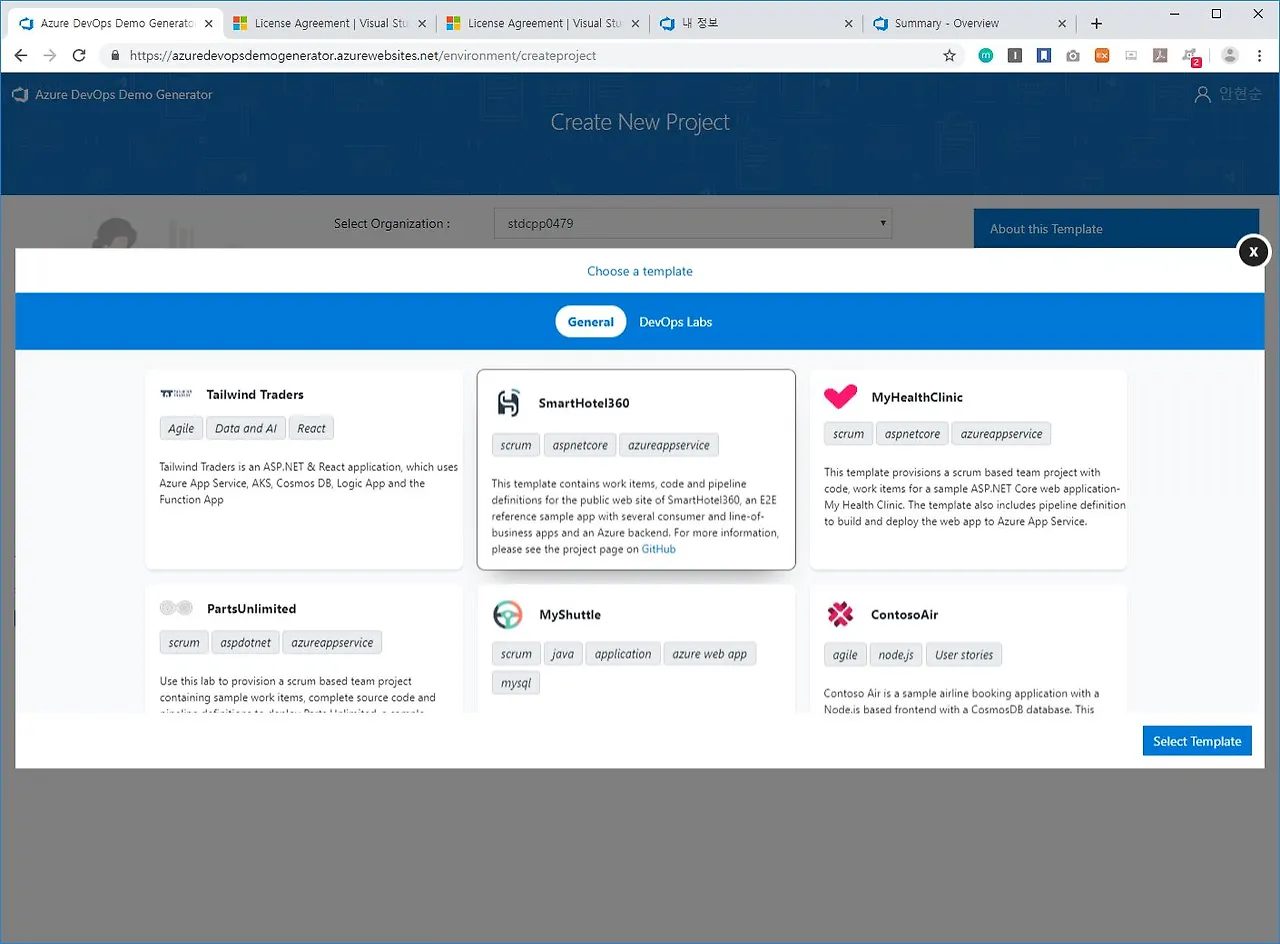
Task: Click the java tag on MyShuttle
Action: tap(563, 654)
